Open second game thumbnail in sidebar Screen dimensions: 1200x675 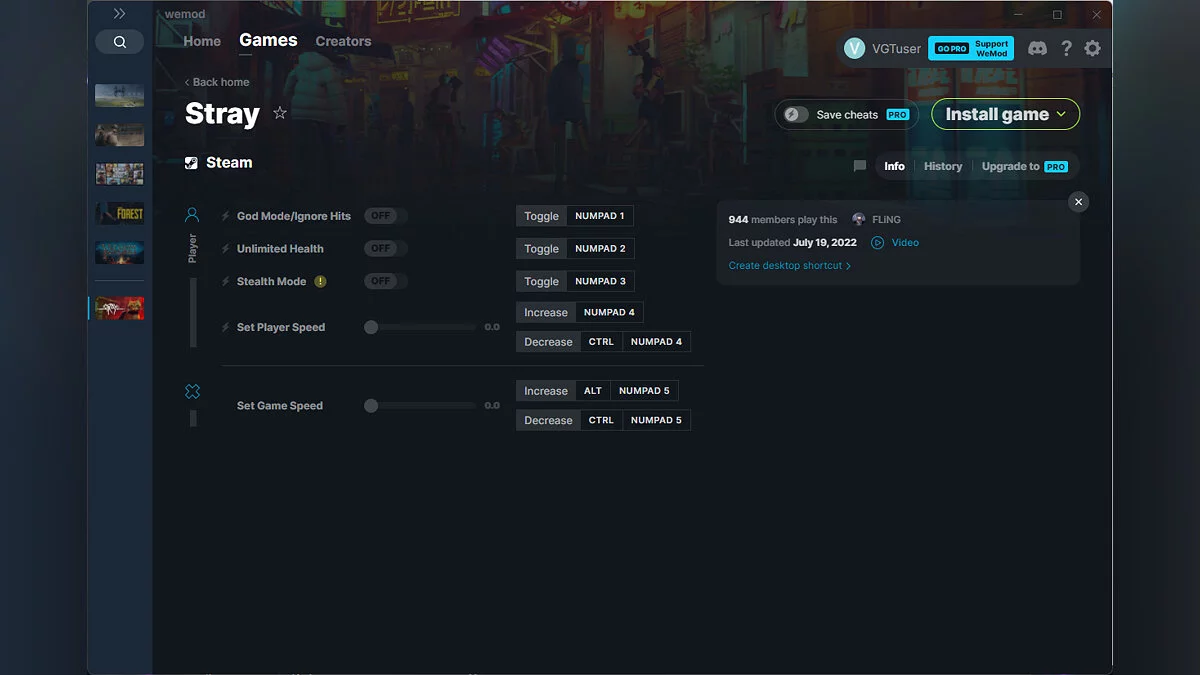click(x=119, y=135)
